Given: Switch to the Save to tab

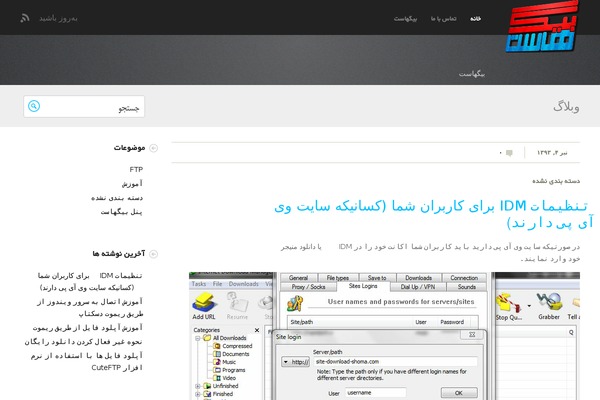Looking at the screenshot, I should click(377, 278).
